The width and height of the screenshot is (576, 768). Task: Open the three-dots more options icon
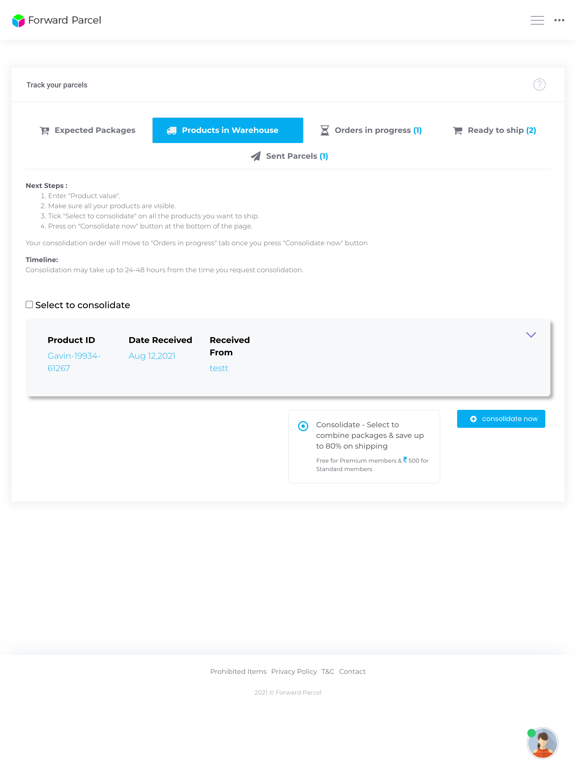pyautogui.click(x=559, y=20)
